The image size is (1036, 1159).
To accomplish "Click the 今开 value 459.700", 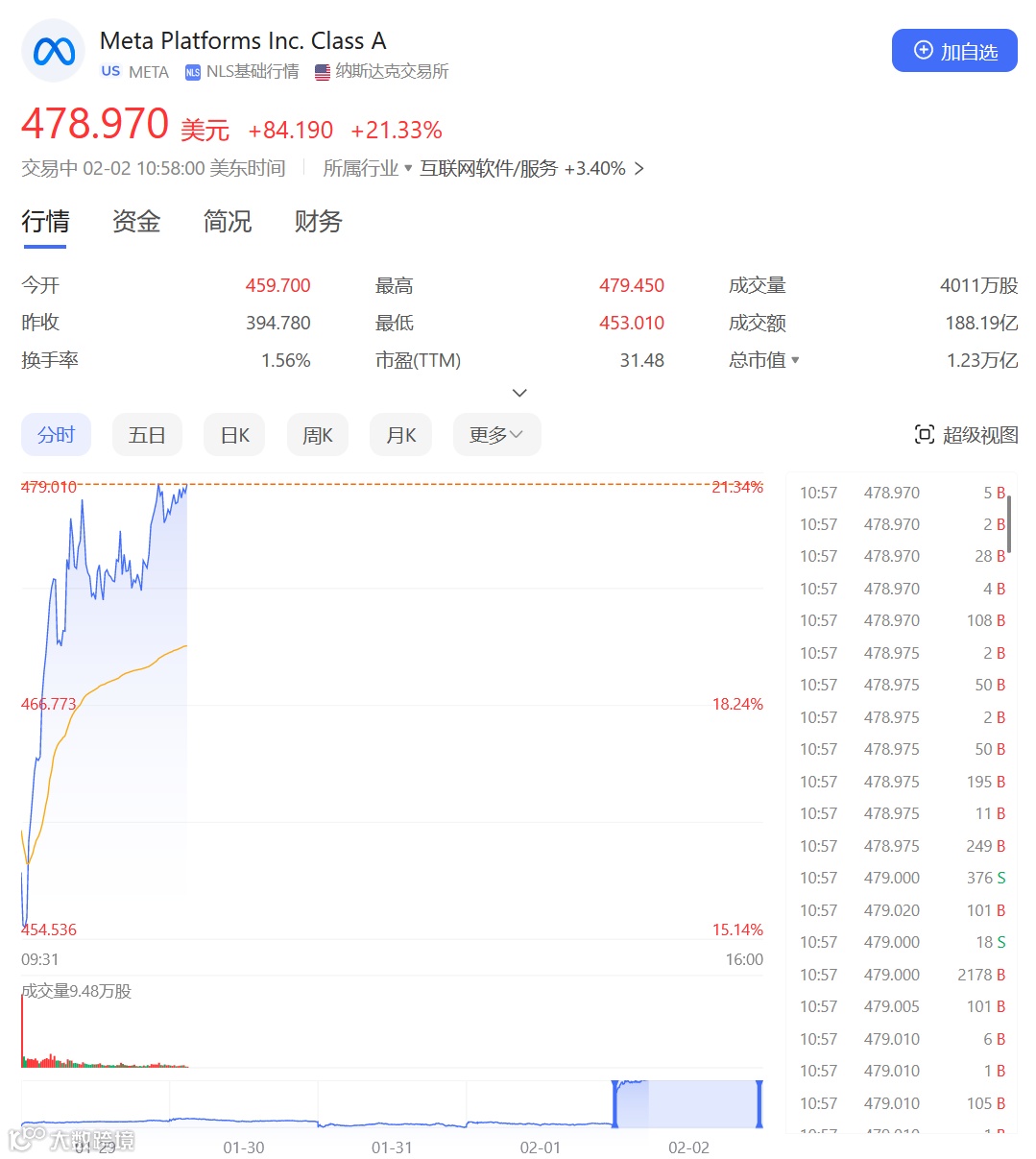I will pyautogui.click(x=277, y=285).
